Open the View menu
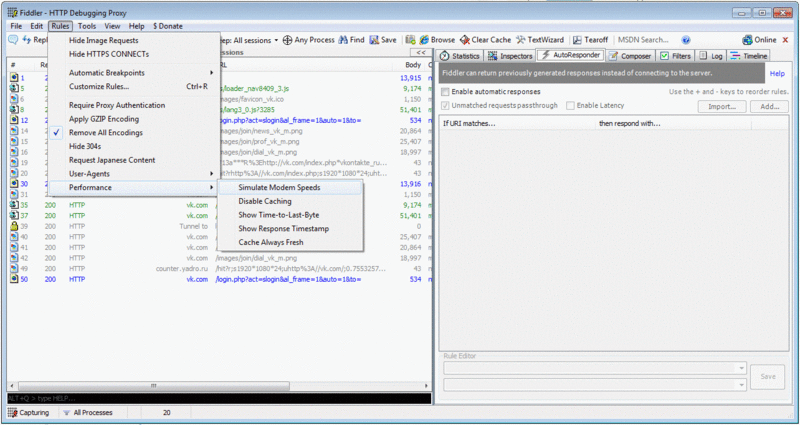This screenshot has width=800, height=425. [x=112, y=26]
